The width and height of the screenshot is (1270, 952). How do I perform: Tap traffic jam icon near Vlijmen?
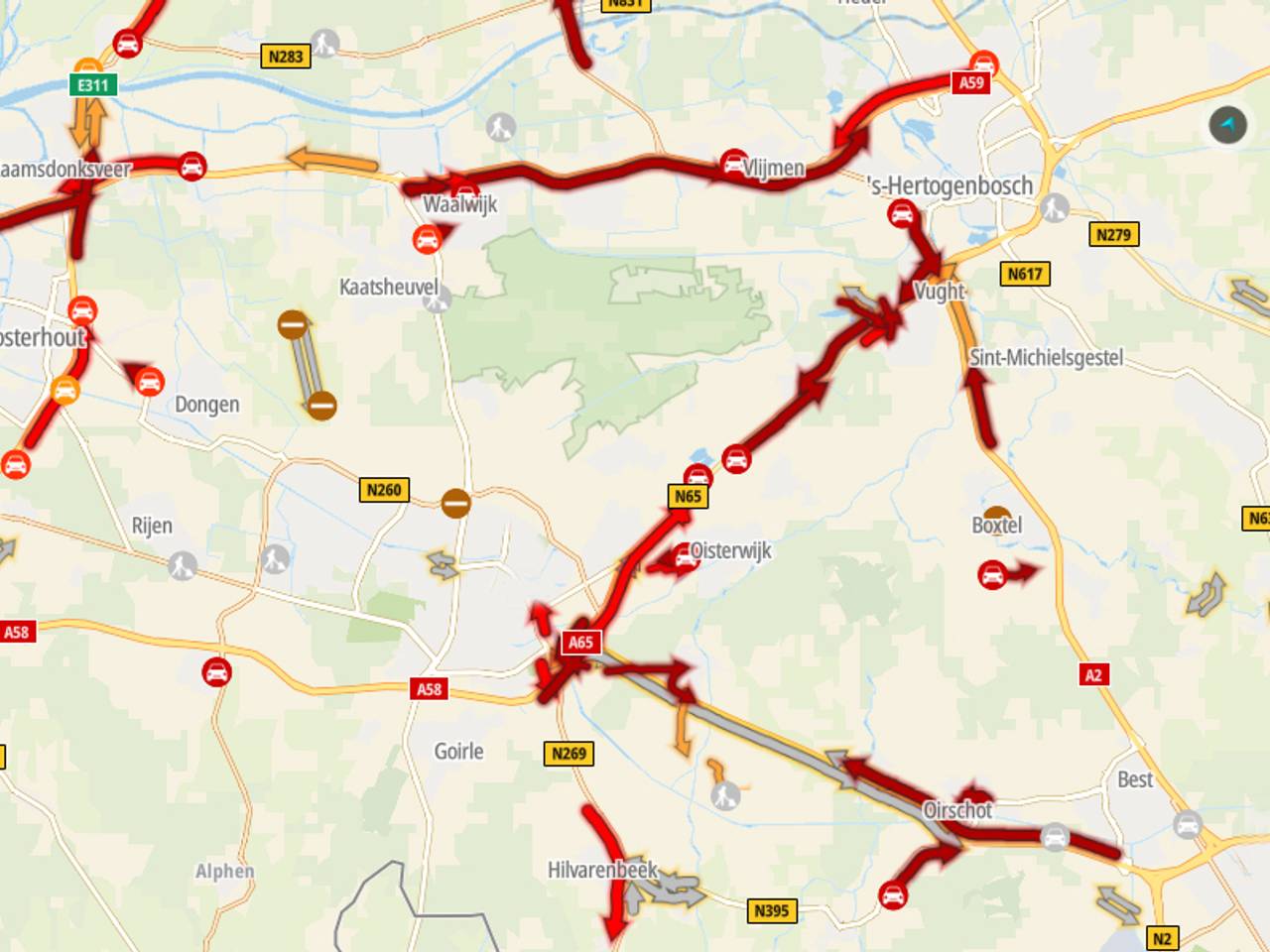733,163
